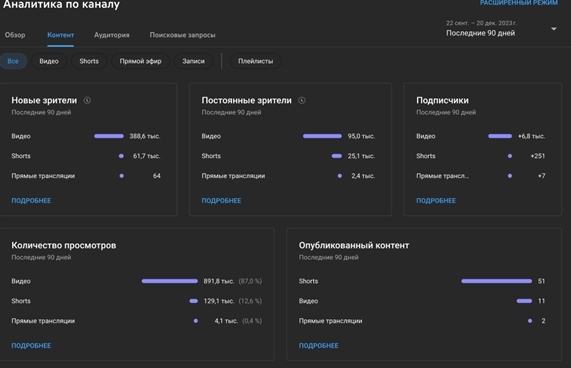Open ПОДРОБНЕЕ under Новые зрители
Image resolution: width=571 pixels, height=368 pixels.
[31, 201]
